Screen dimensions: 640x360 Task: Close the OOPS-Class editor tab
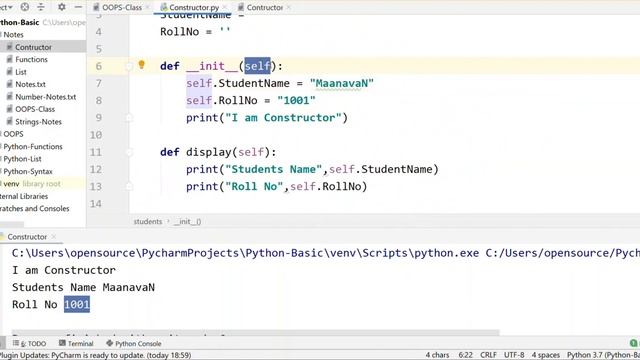pos(147,7)
